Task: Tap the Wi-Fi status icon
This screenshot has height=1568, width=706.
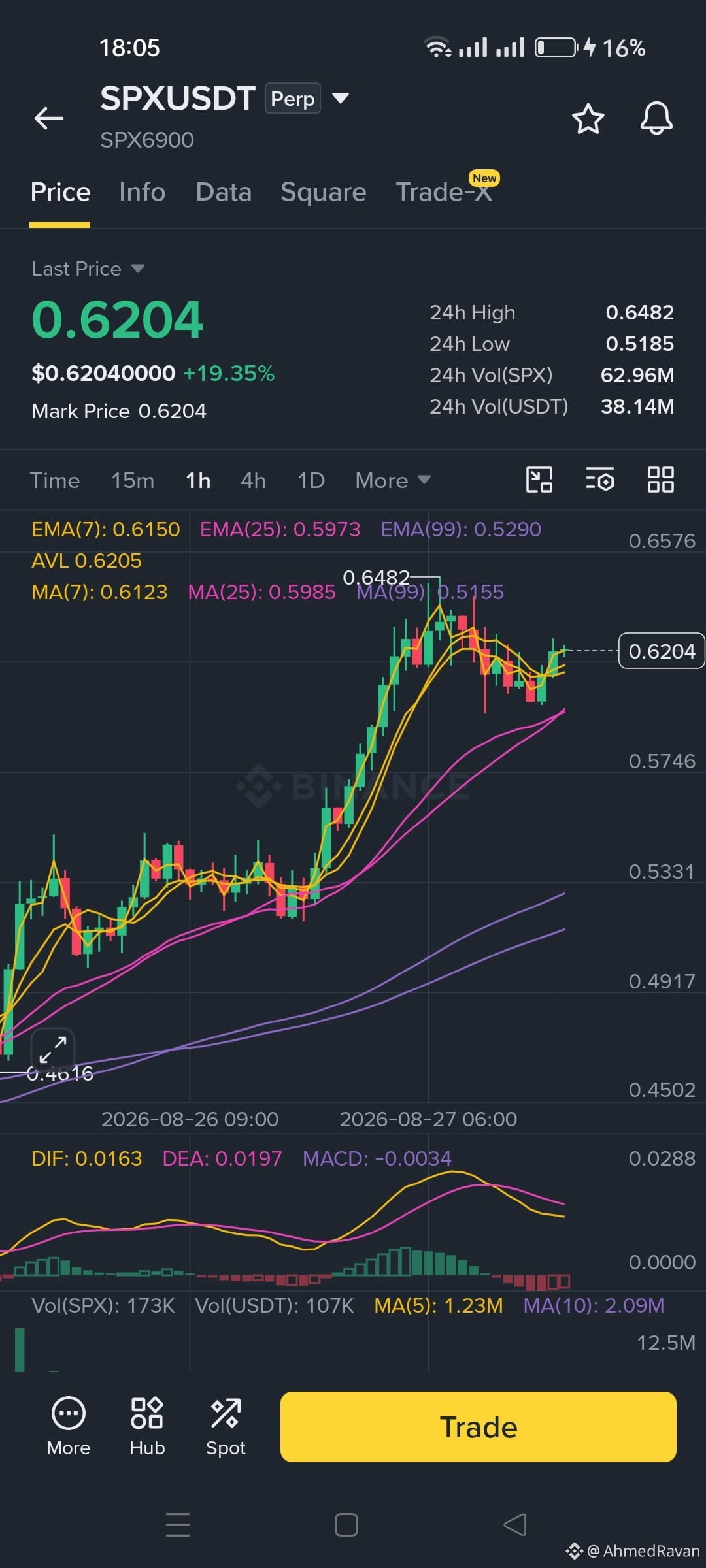Action: 437,48
